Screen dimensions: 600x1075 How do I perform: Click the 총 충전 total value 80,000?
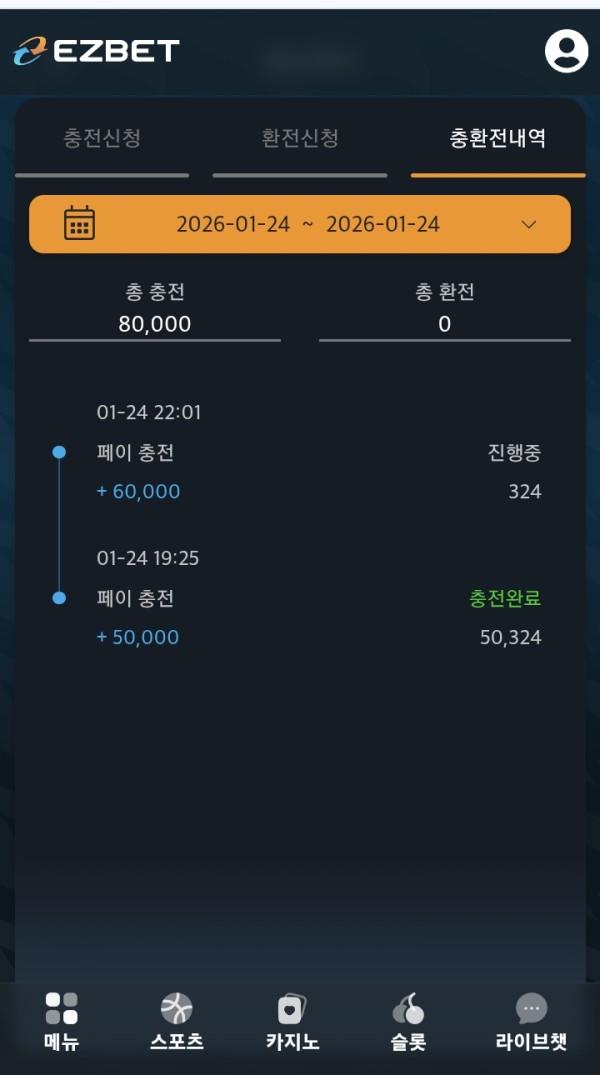point(155,324)
